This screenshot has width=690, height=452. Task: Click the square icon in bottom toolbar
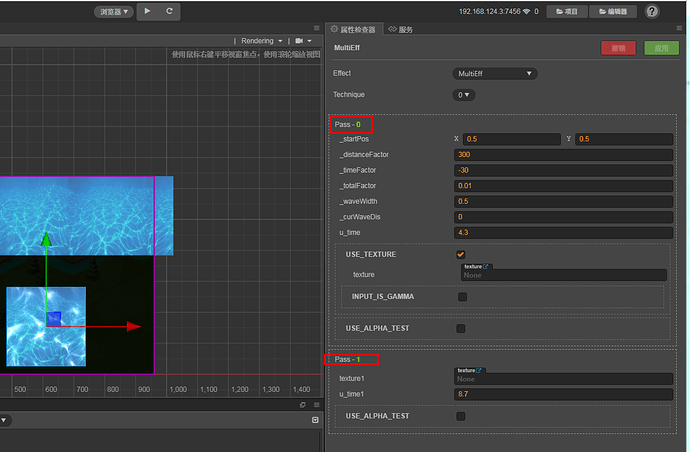(x=315, y=420)
